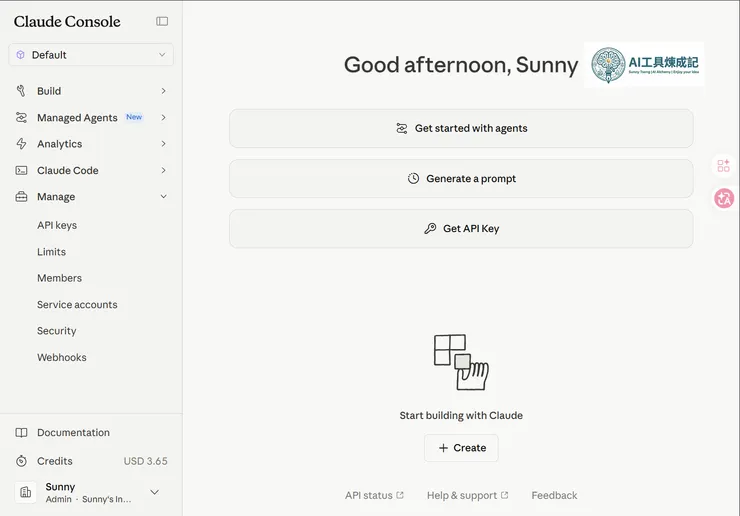Collapse the sidebar with the panel icon

162,21
